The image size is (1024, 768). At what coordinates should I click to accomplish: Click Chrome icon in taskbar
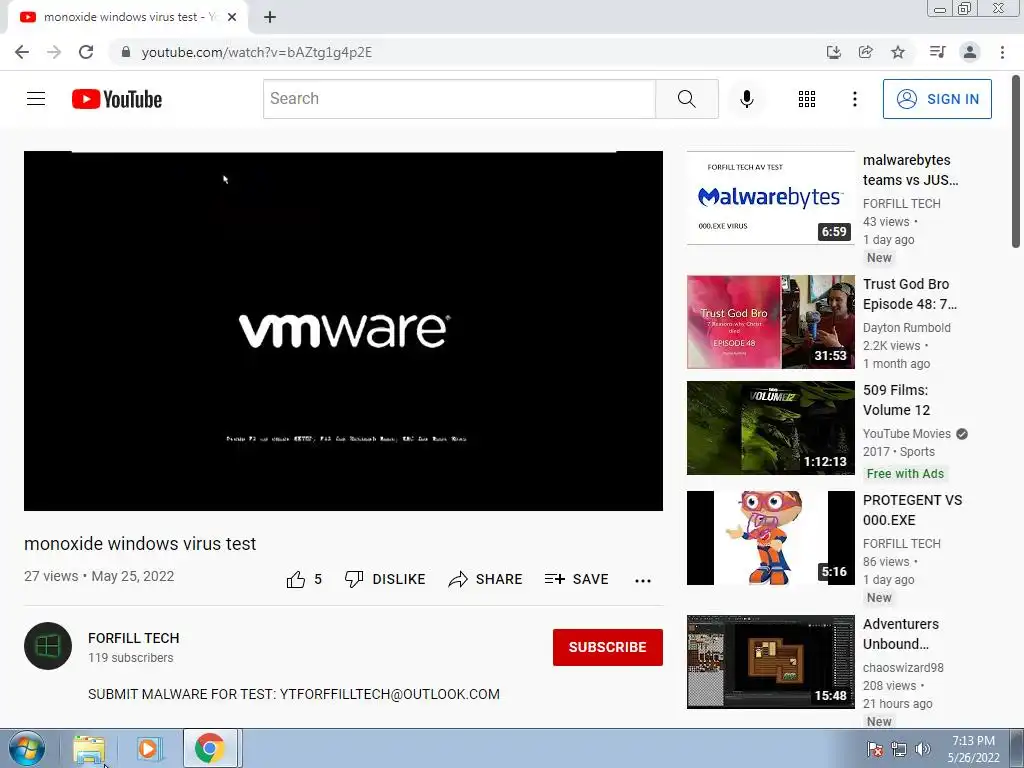pos(210,748)
